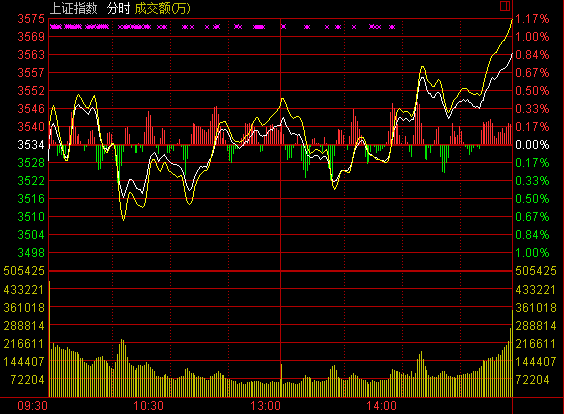Click the 14:00 time axis label
The image size is (564, 414).
[381, 406]
